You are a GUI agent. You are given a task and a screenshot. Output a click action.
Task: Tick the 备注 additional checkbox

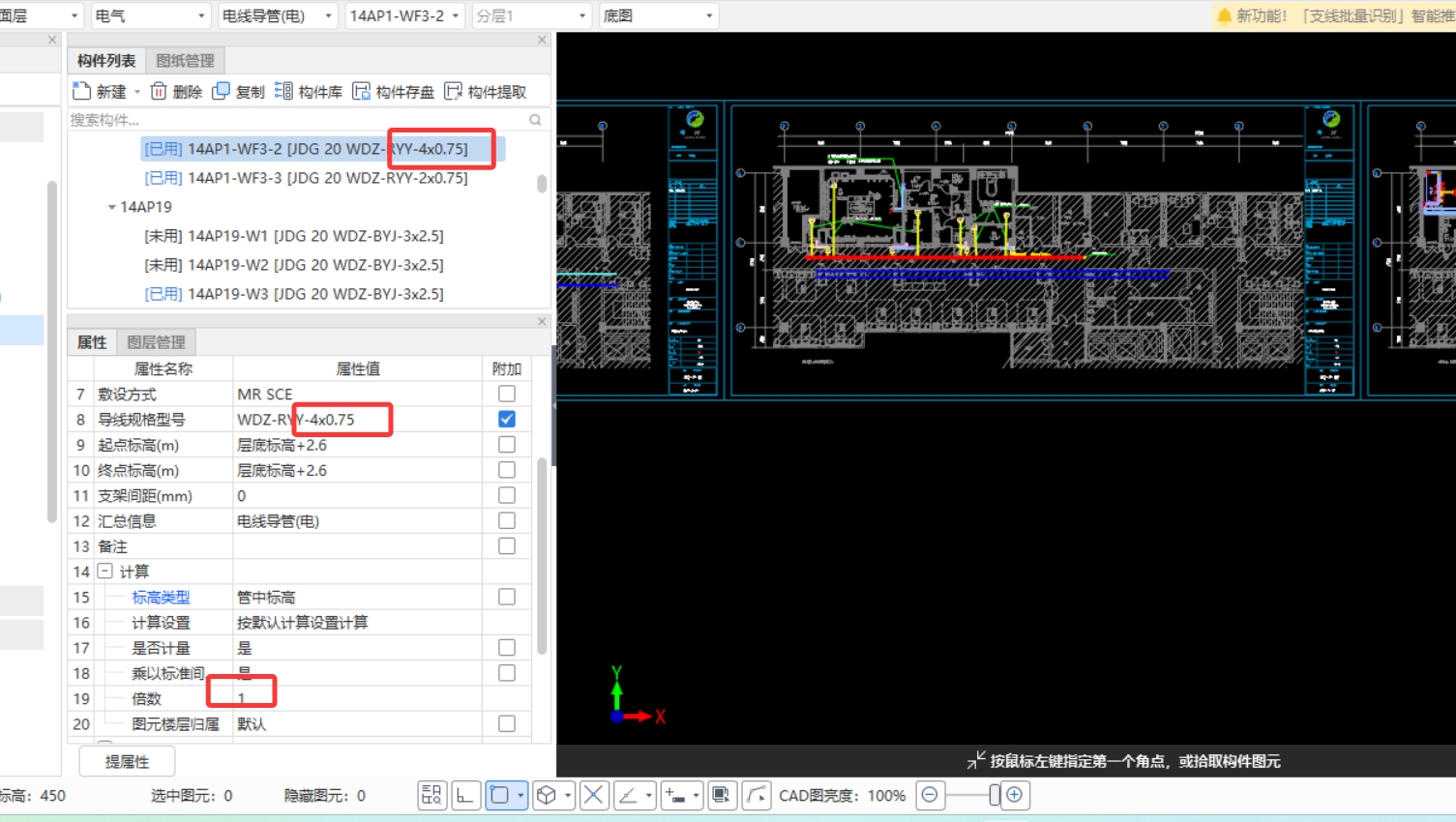point(507,546)
